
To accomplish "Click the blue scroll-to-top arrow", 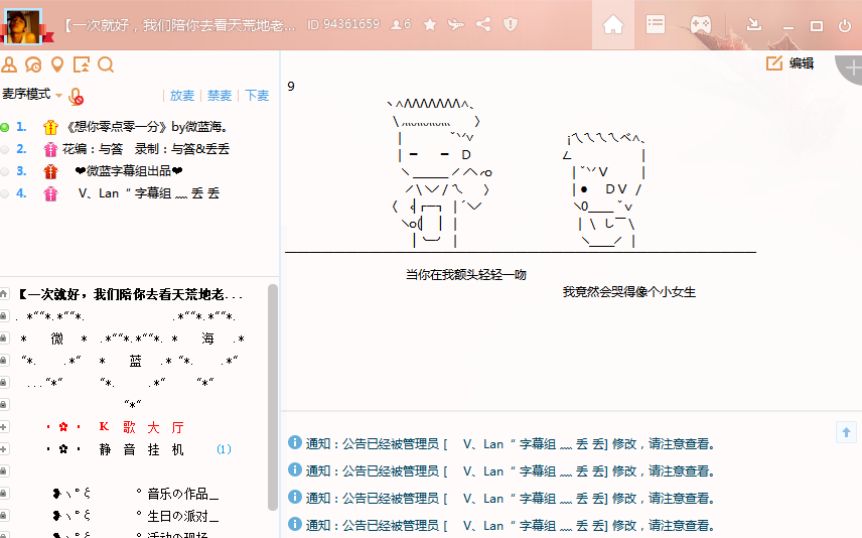I will pyautogui.click(x=847, y=432).
